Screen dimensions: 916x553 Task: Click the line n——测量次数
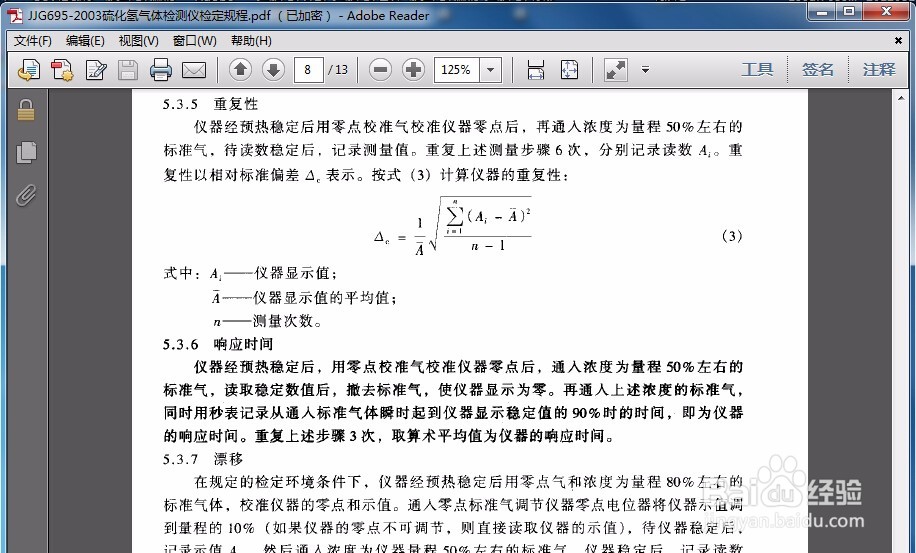268,321
